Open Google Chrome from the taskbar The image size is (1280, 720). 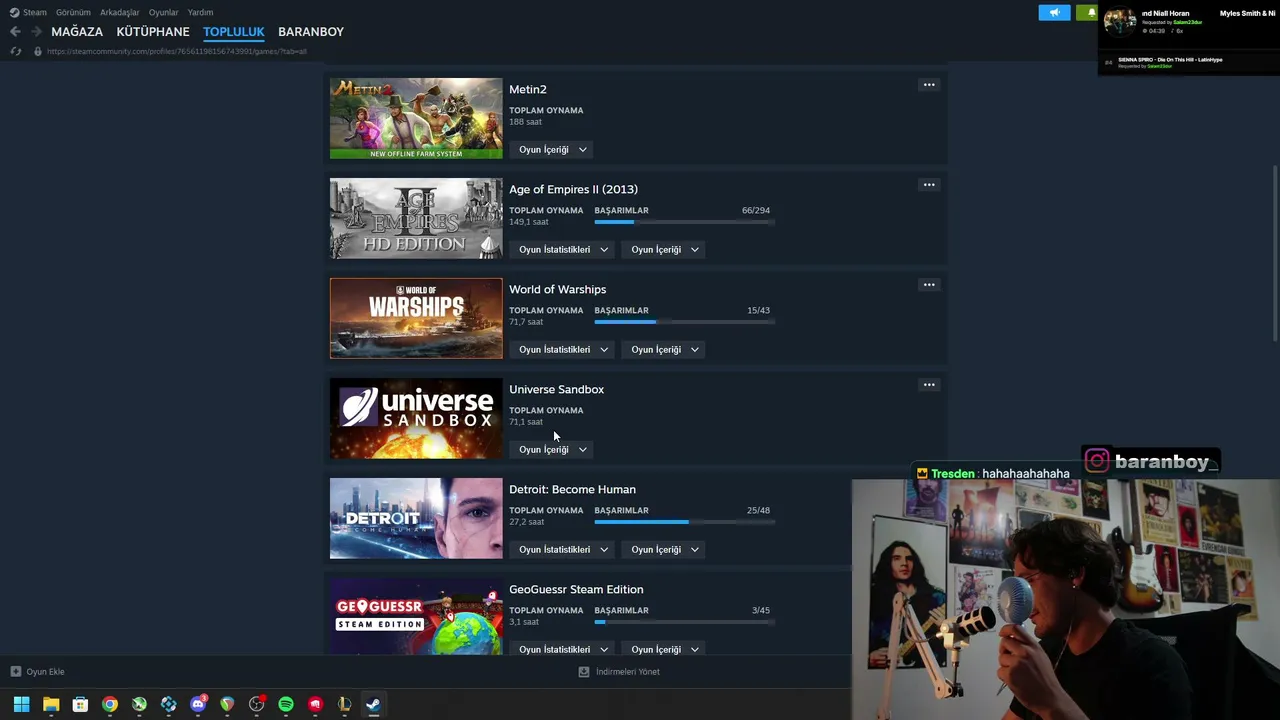pos(110,704)
